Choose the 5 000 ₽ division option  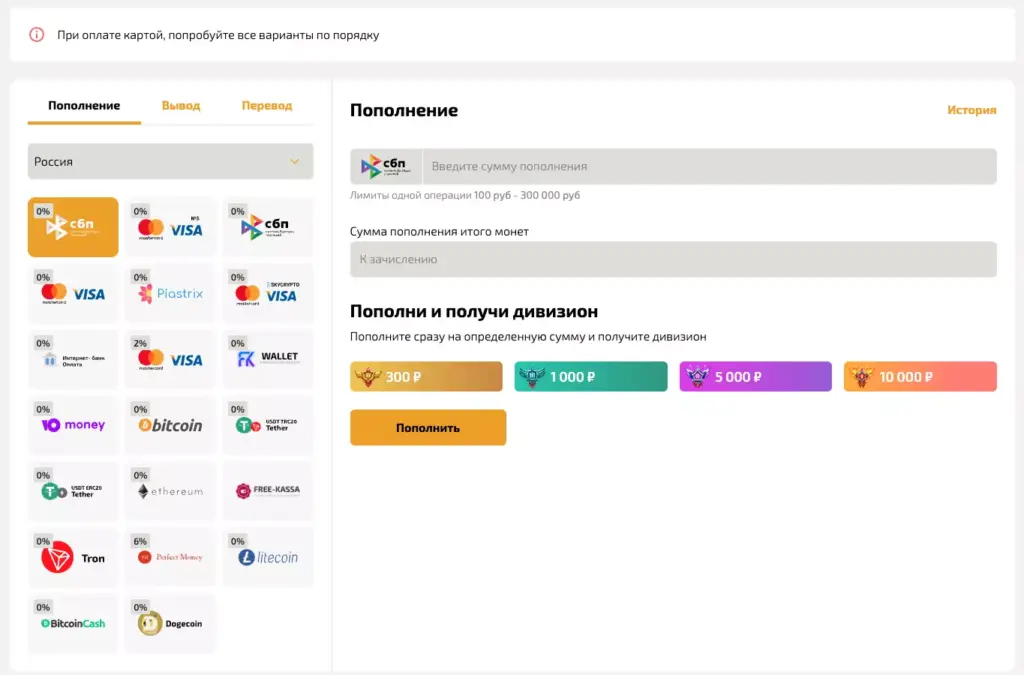[x=755, y=376]
